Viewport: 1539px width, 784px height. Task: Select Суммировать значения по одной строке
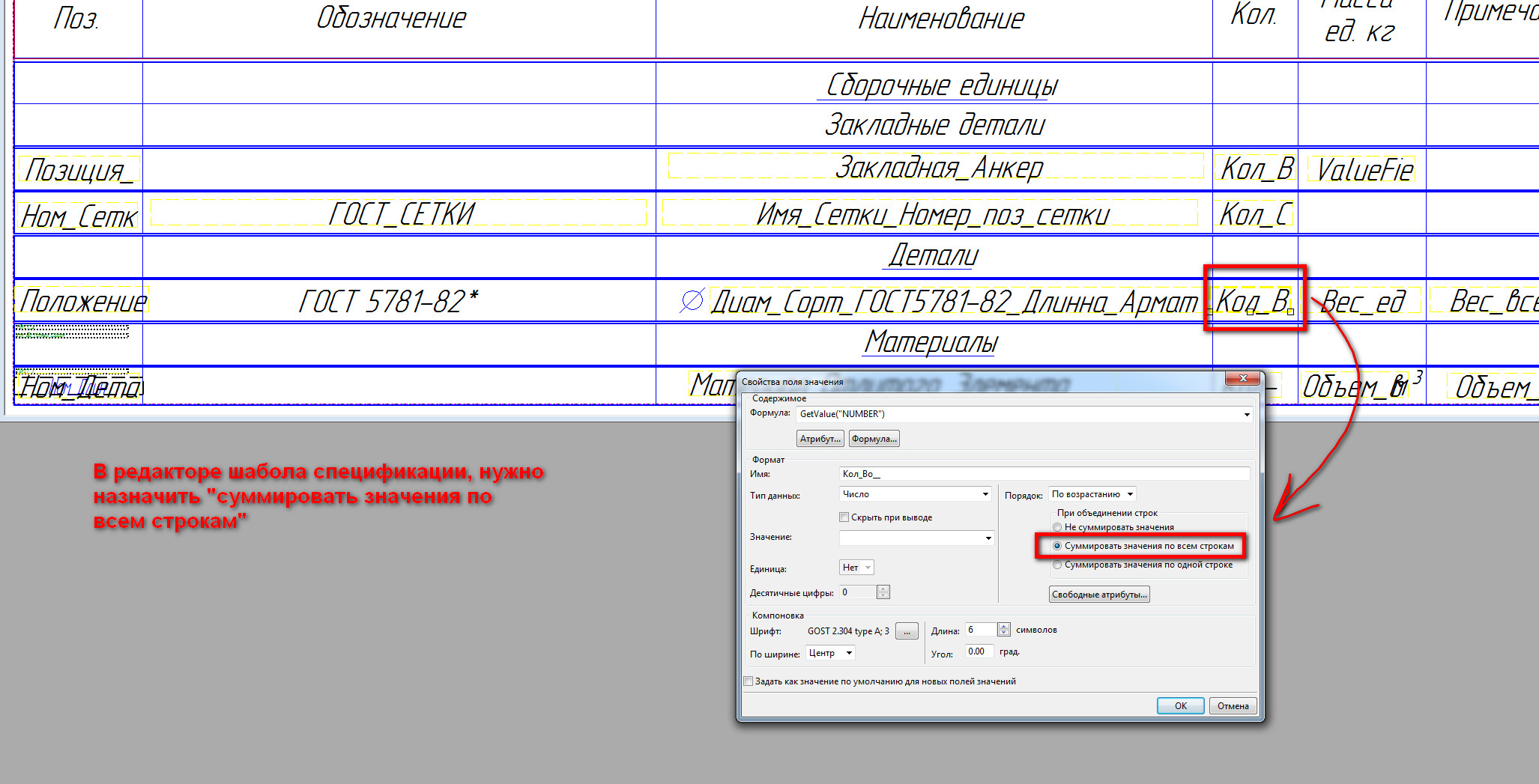tap(1057, 565)
